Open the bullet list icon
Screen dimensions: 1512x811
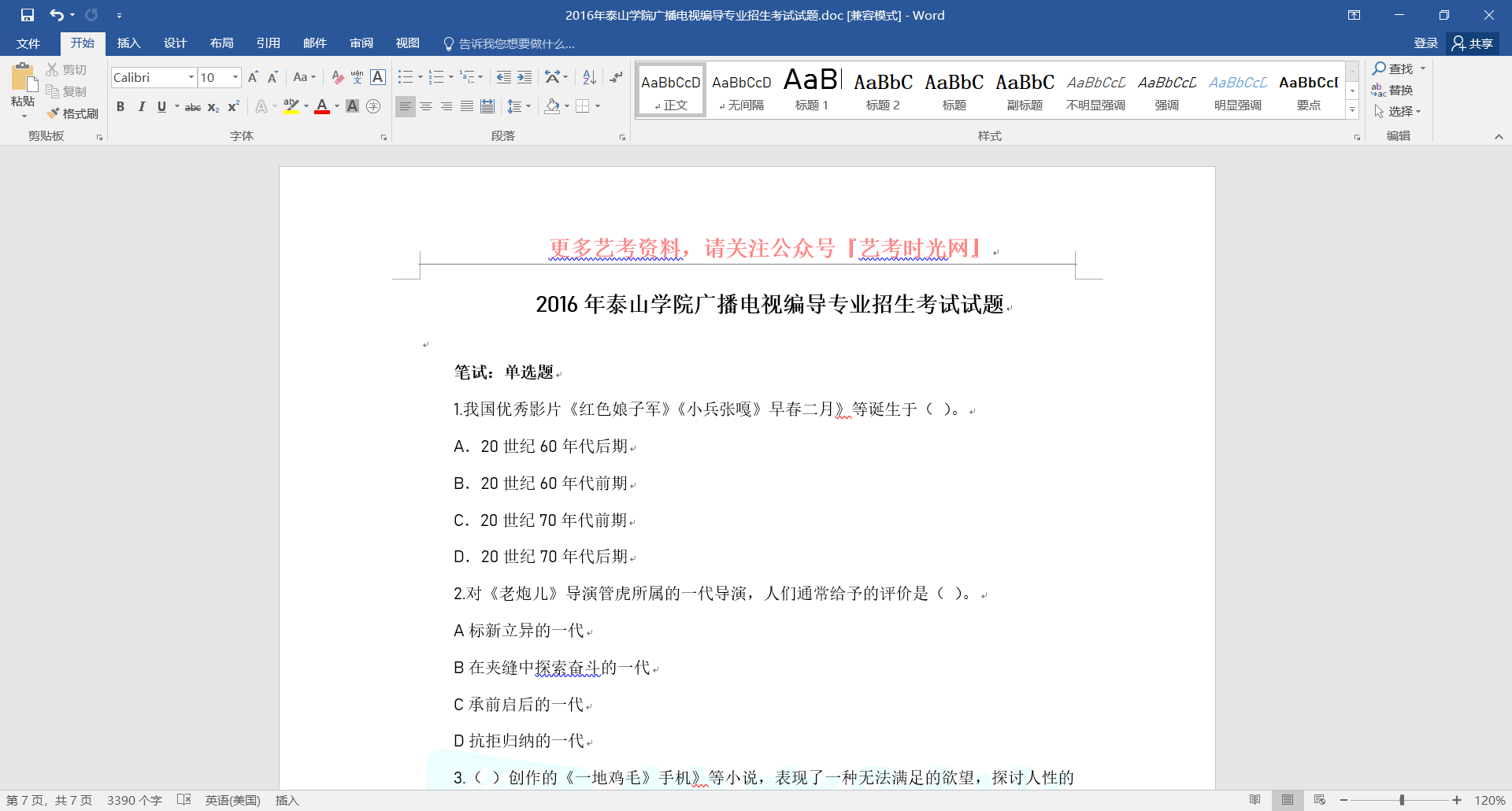pos(406,77)
